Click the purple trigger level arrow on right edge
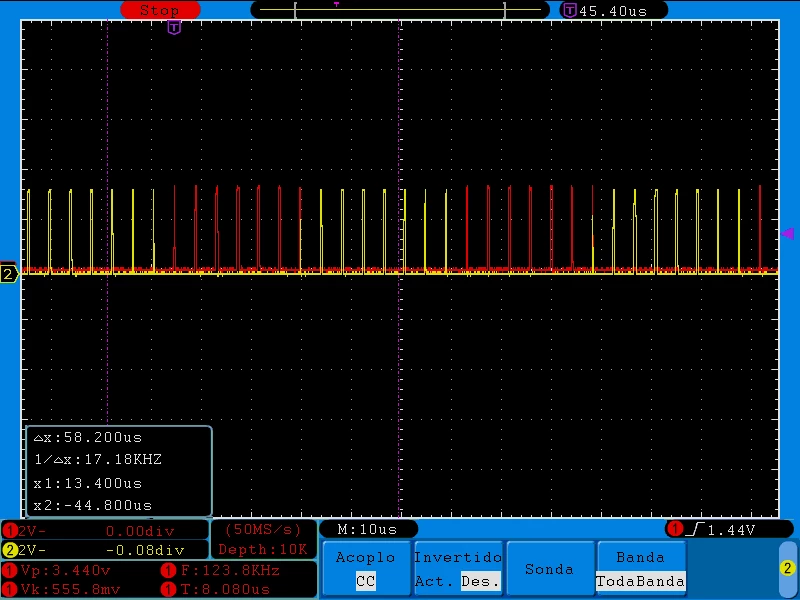The height and width of the screenshot is (600, 800). coord(787,233)
